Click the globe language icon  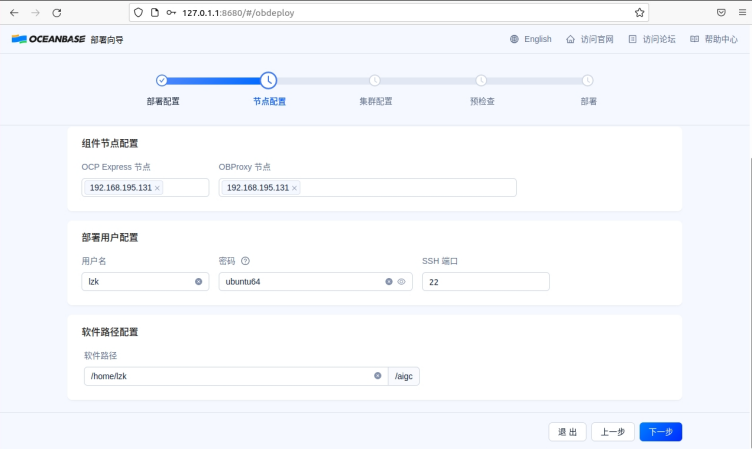click(x=514, y=39)
